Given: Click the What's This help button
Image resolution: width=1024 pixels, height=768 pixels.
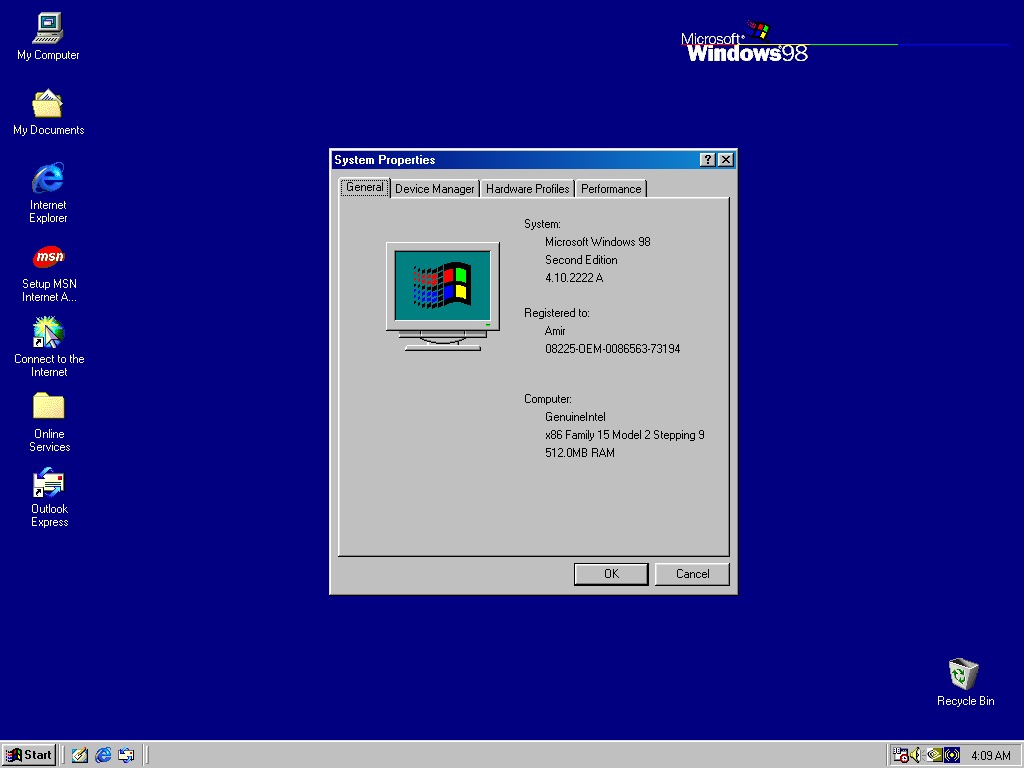Looking at the screenshot, I should tap(707, 160).
